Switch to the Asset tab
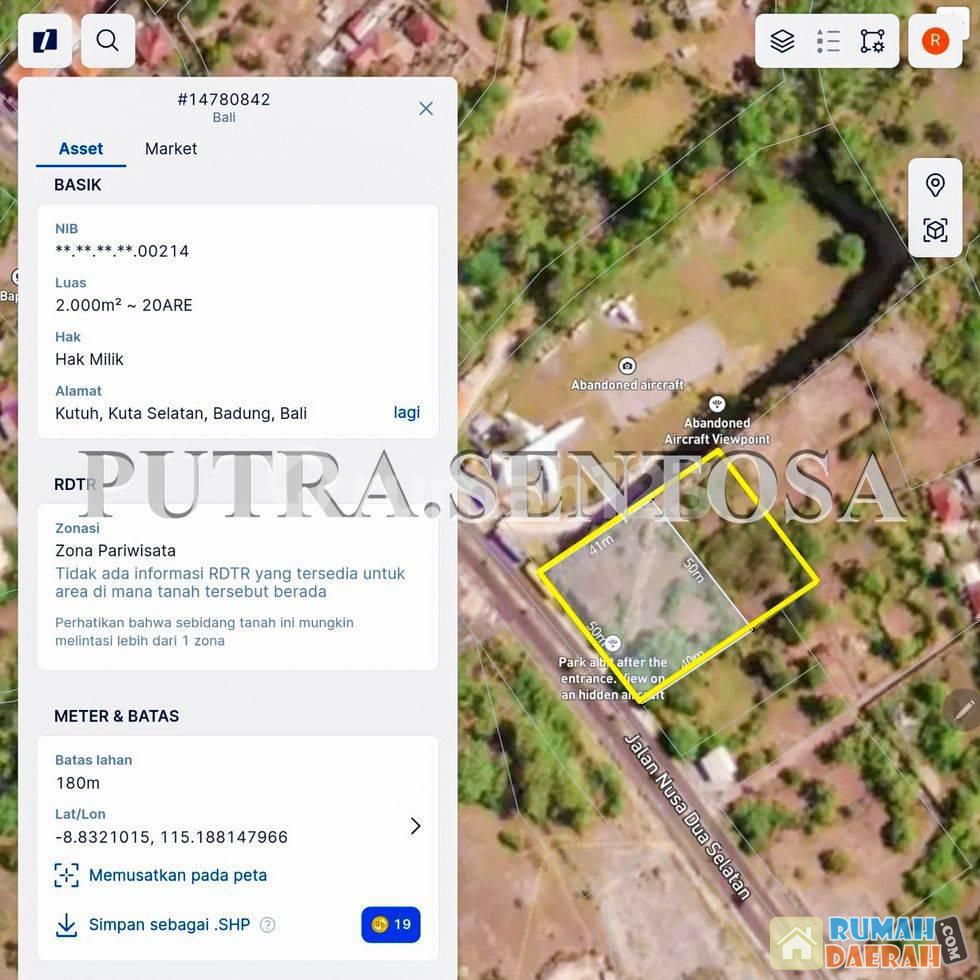Viewport: 980px width, 980px height. [x=81, y=149]
